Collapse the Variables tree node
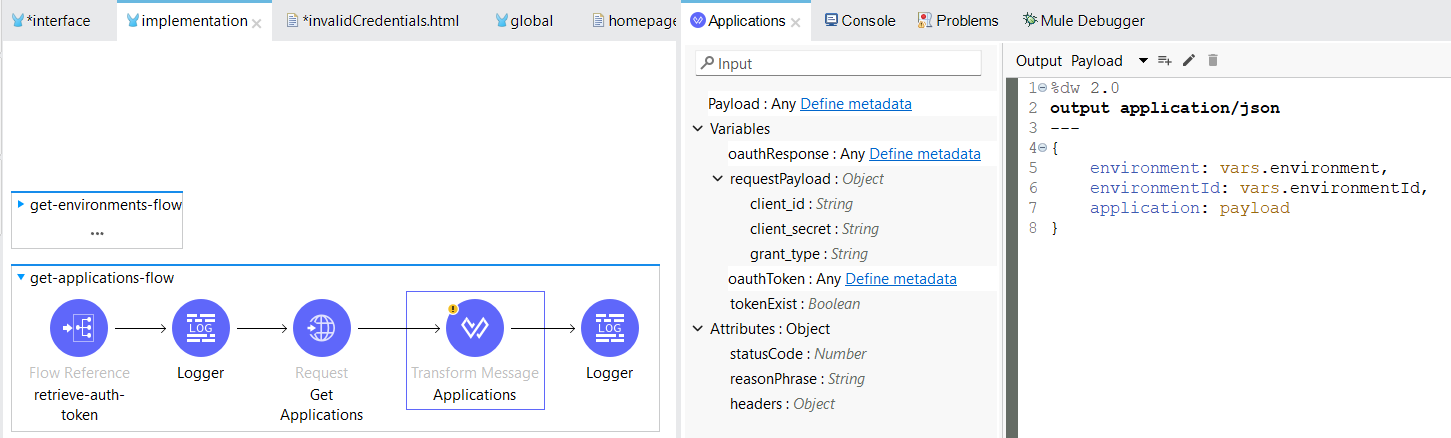The image size is (1451, 438). click(697, 129)
